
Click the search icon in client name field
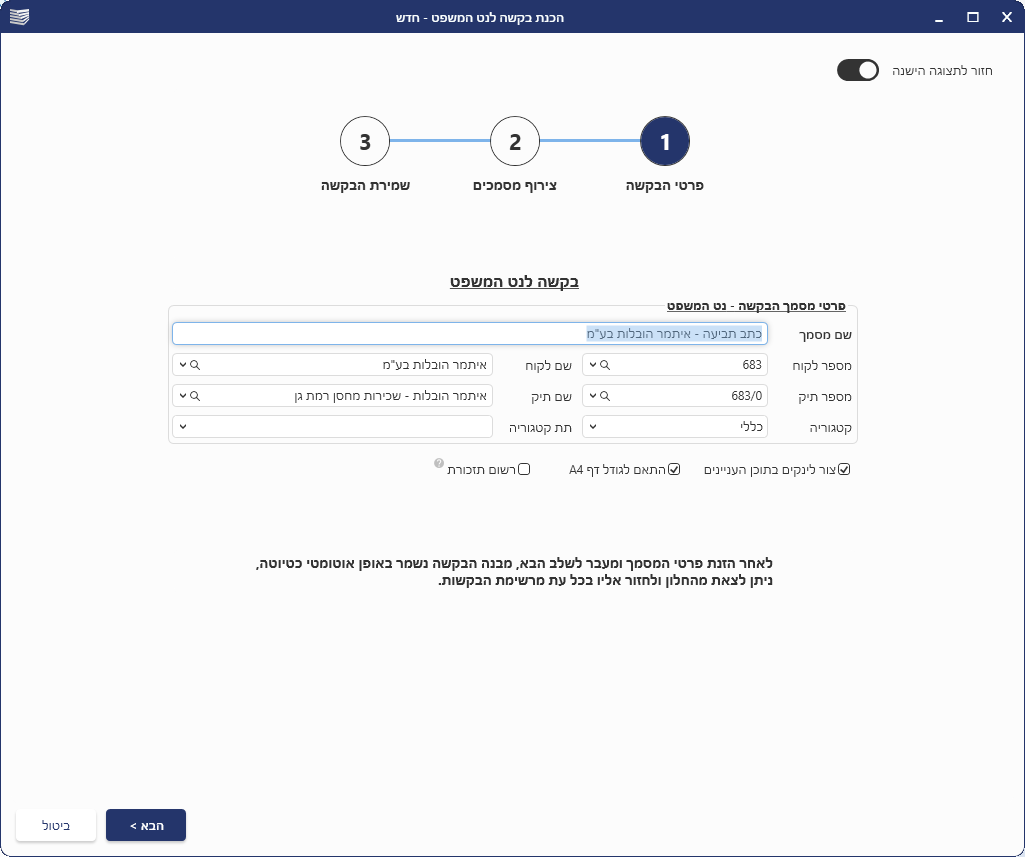195,365
